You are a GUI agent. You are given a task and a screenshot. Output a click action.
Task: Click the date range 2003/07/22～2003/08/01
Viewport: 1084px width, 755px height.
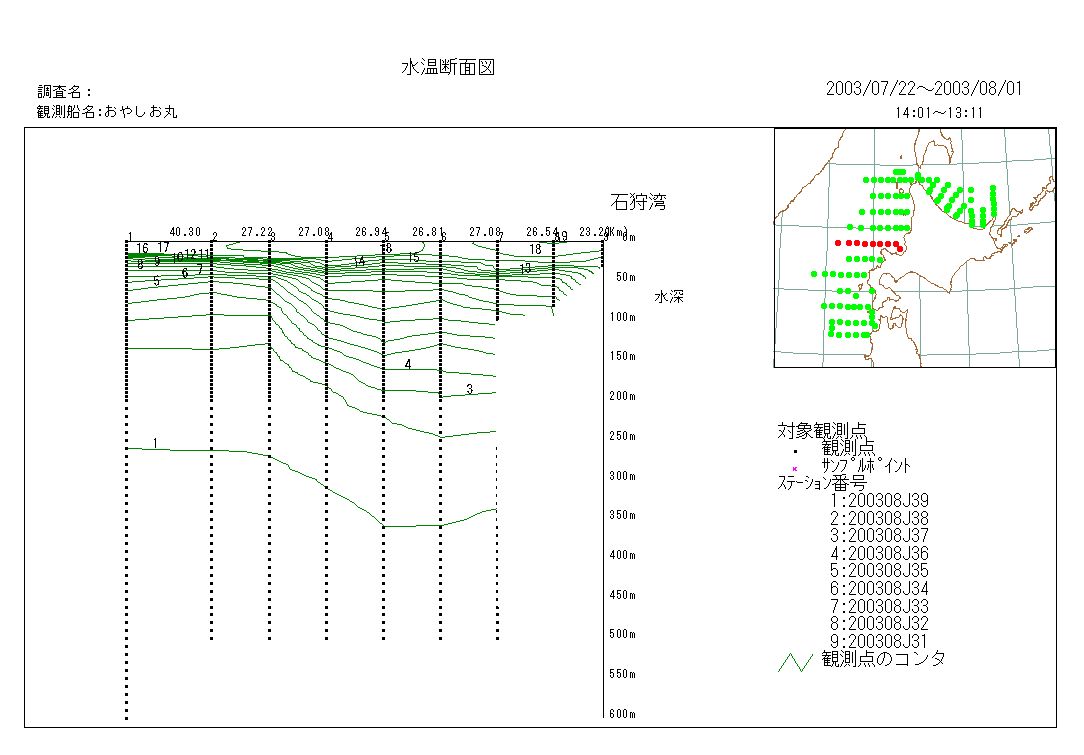[x=924, y=89]
